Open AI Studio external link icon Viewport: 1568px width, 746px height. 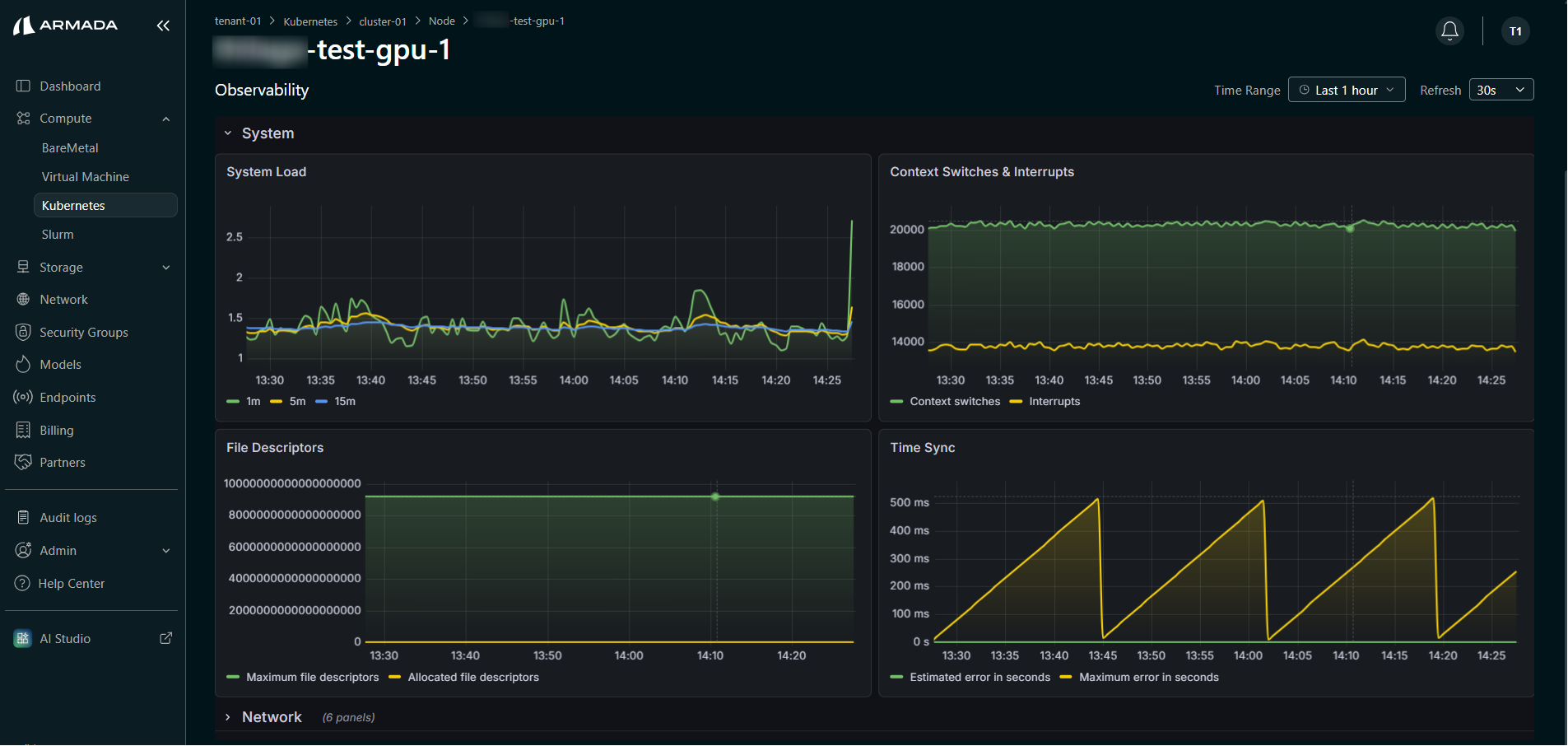[165, 638]
